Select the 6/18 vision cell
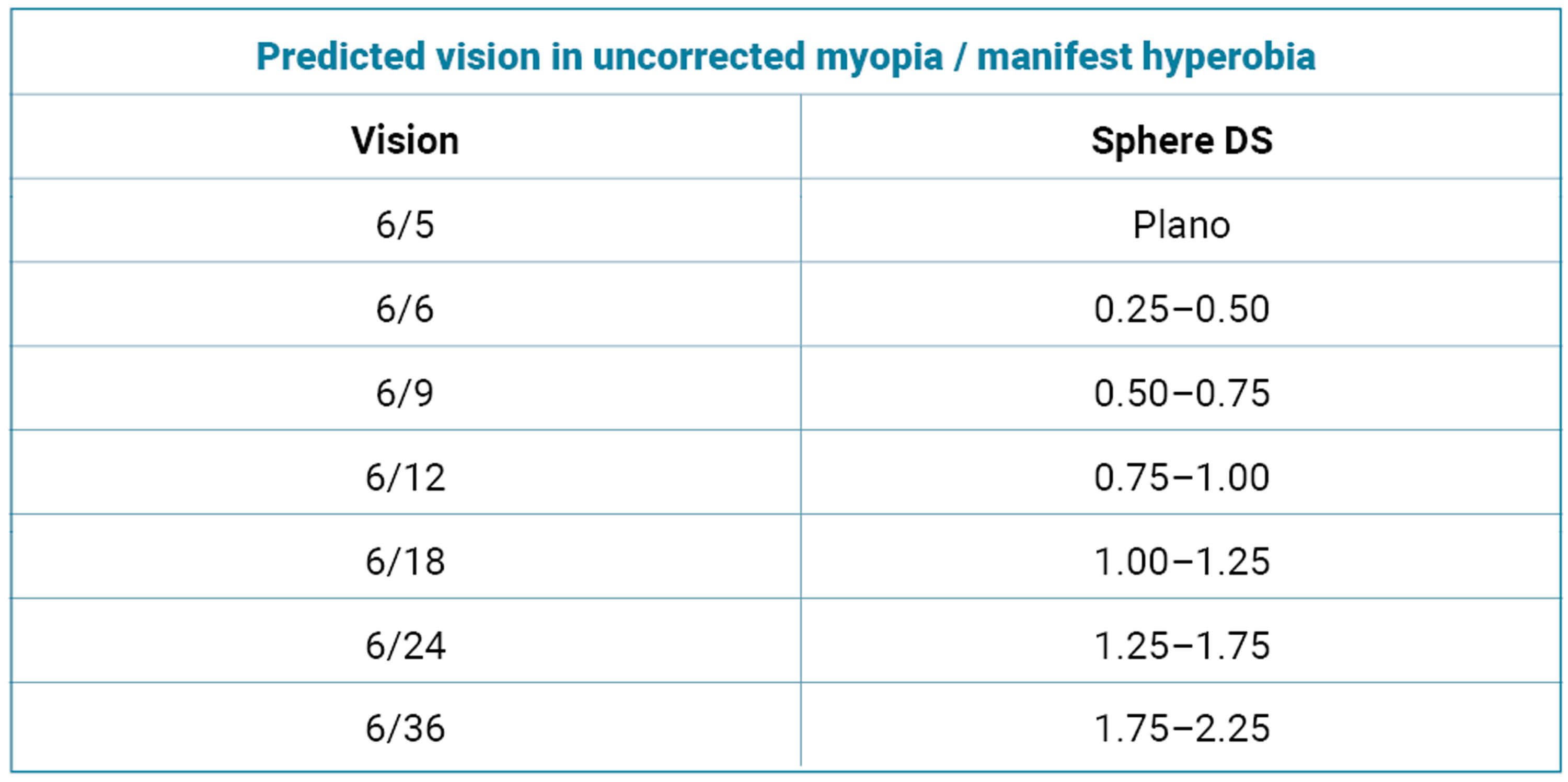The image size is (1568, 782). tap(405, 561)
